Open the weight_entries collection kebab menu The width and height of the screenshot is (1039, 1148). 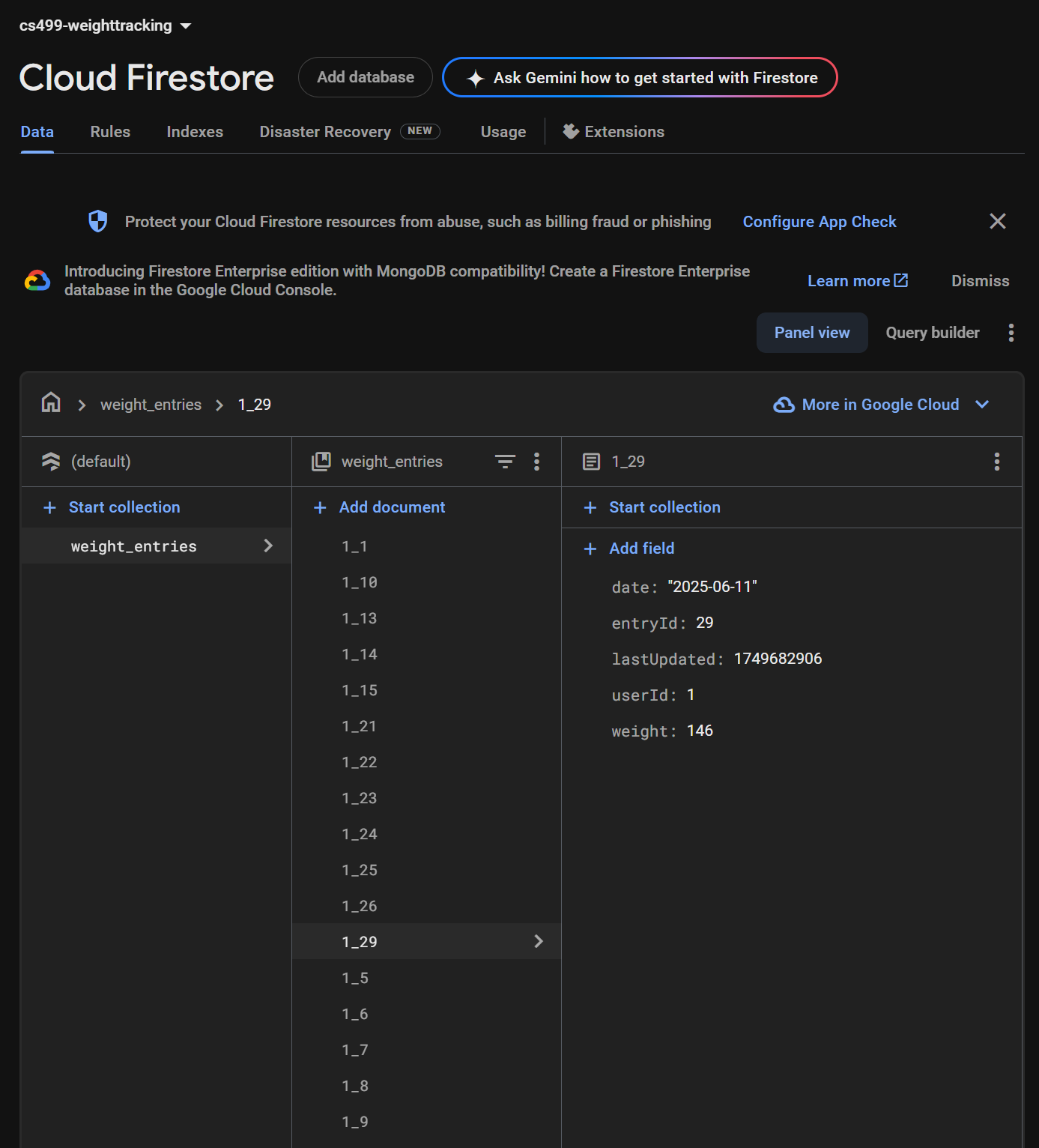(x=536, y=462)
